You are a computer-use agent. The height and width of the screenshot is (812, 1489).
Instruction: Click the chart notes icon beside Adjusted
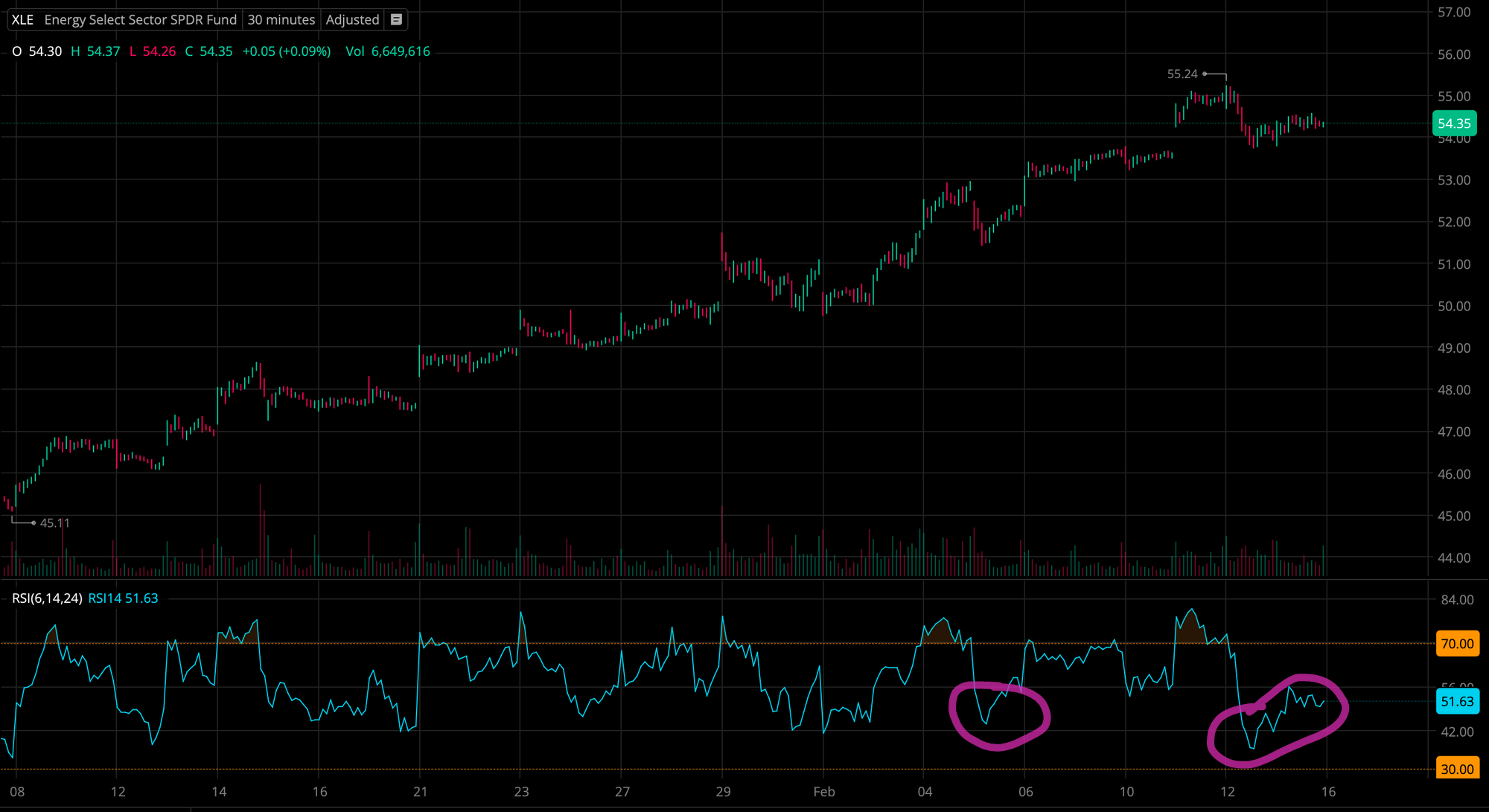(x=397, y=20)
